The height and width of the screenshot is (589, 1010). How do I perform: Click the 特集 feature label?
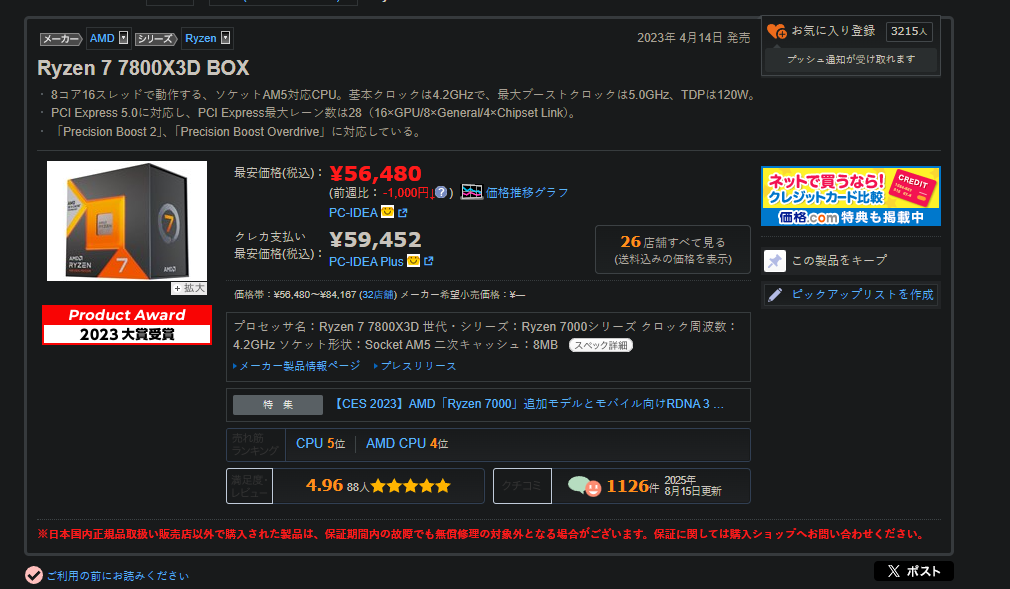[278, 405]
